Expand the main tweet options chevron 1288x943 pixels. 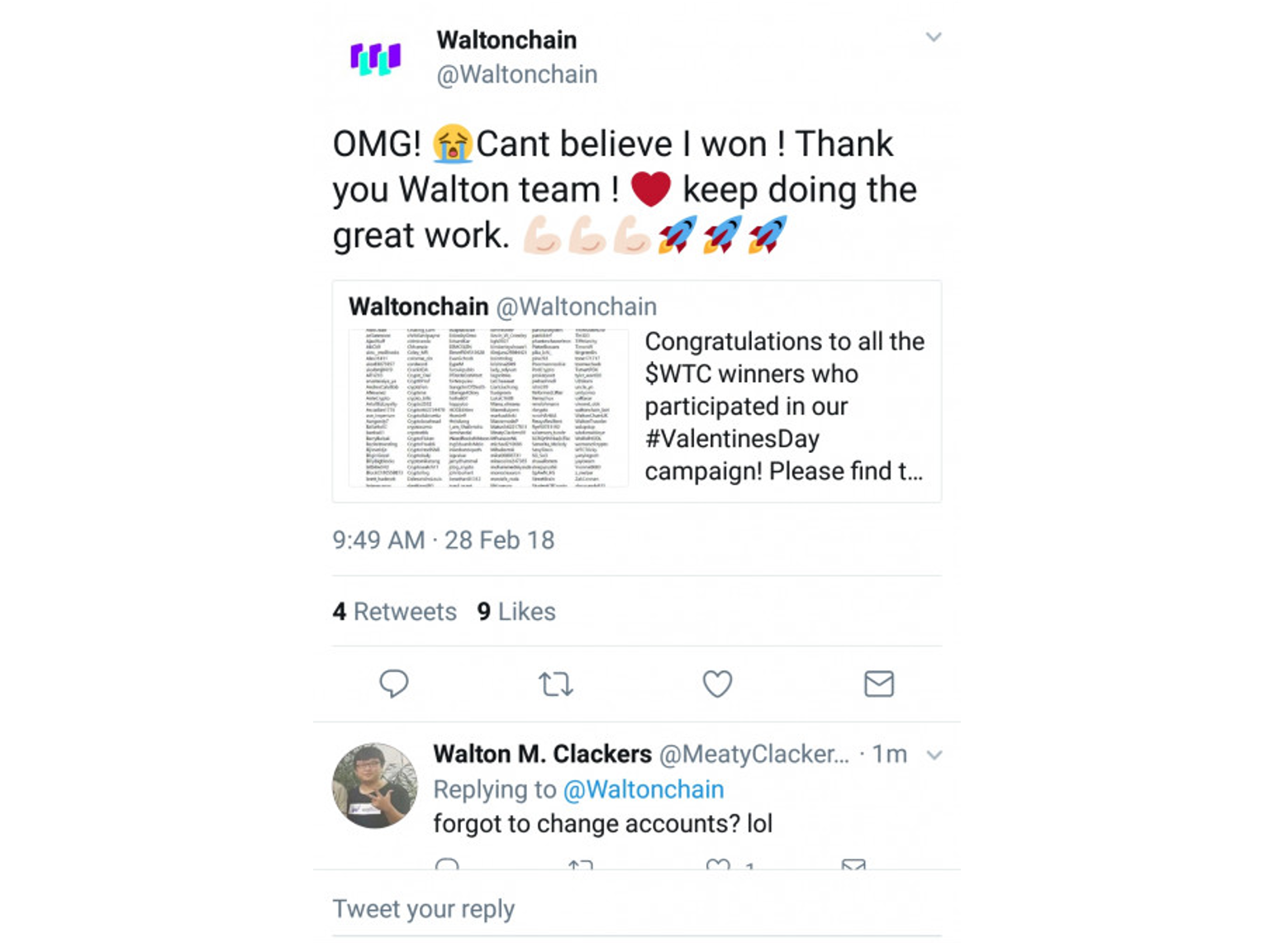tap(934, 37)
